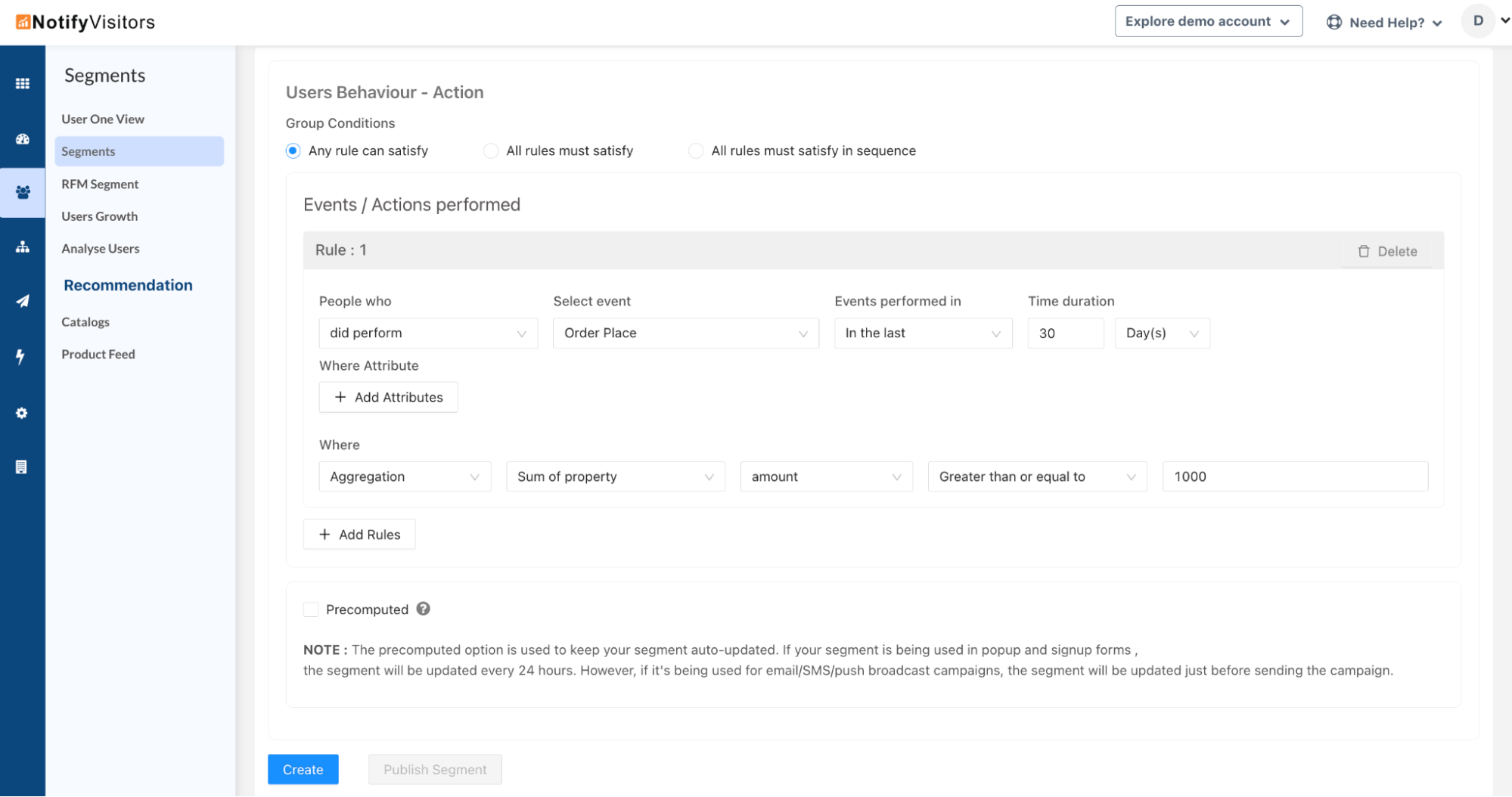This screenshot has height=797, width=1512.
Task: Enable the Precomputed checkbox
Action: [311, 609]
